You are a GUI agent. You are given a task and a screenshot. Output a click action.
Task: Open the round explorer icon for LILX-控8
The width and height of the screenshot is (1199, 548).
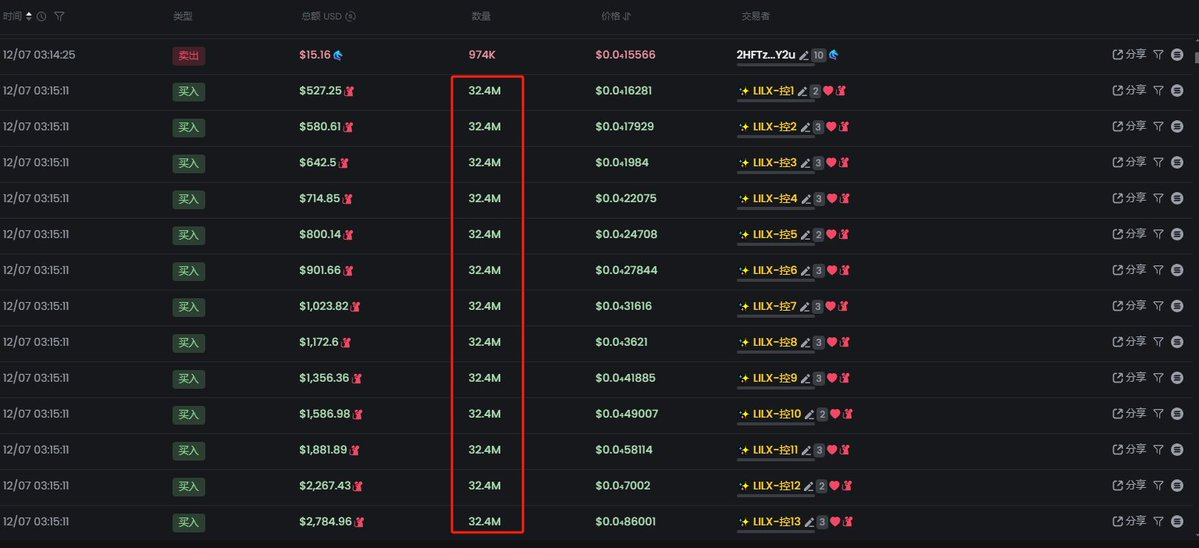point(1178,342)
